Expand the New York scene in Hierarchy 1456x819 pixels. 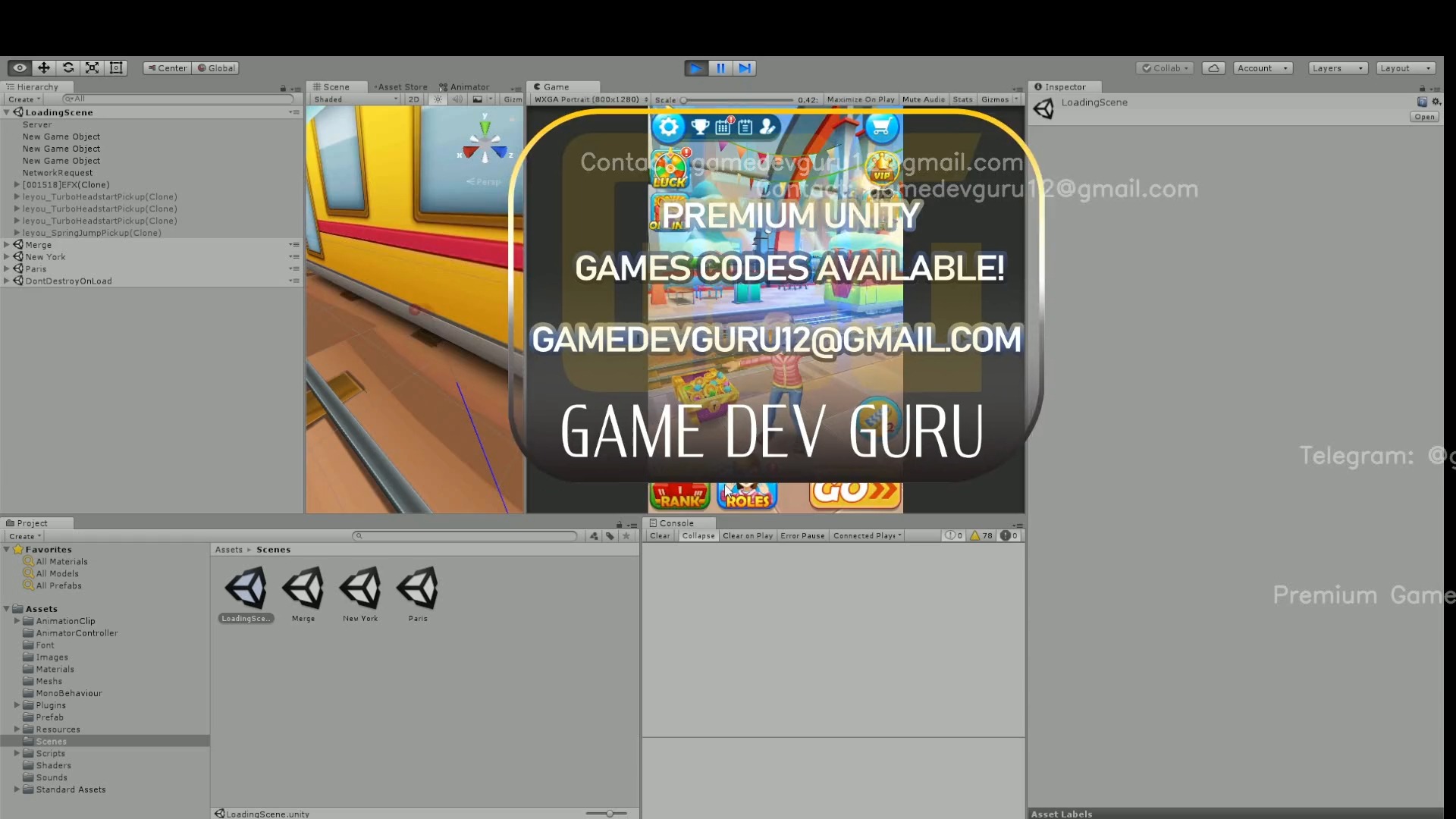coord(7,257)
